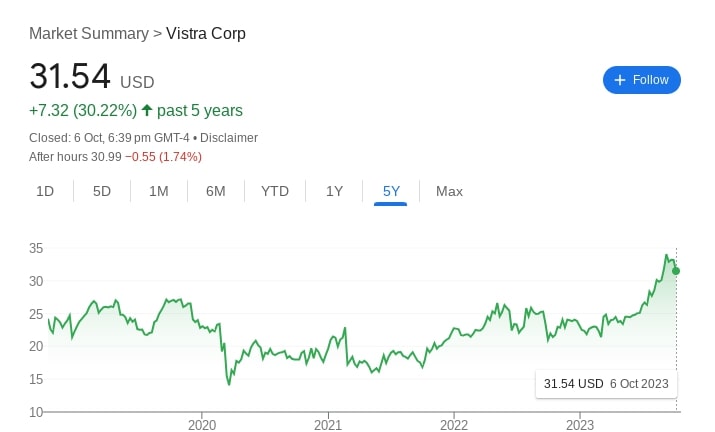The width and height of the screenshot is (715, 432).
Task: Click the 2020 x-axis label
Action: pyautogui.click(x=202, y=424)
